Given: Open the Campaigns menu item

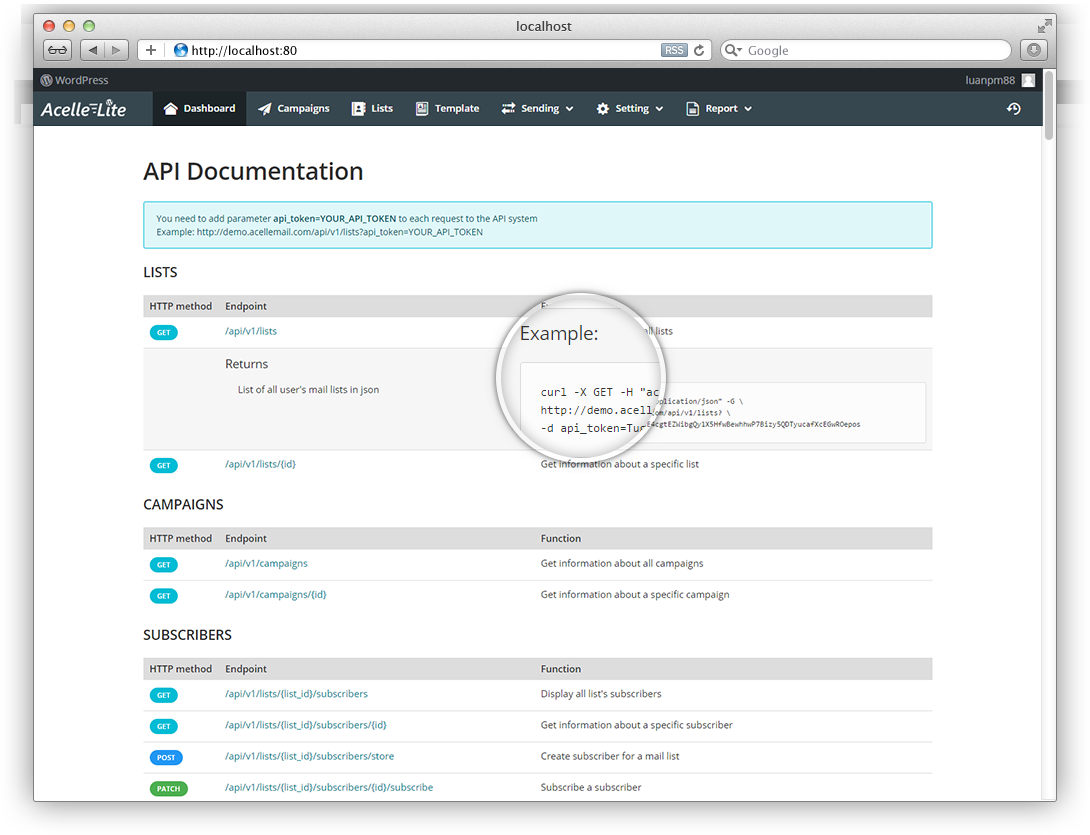Looking at the screenshot, I should (x=293, y=108).
